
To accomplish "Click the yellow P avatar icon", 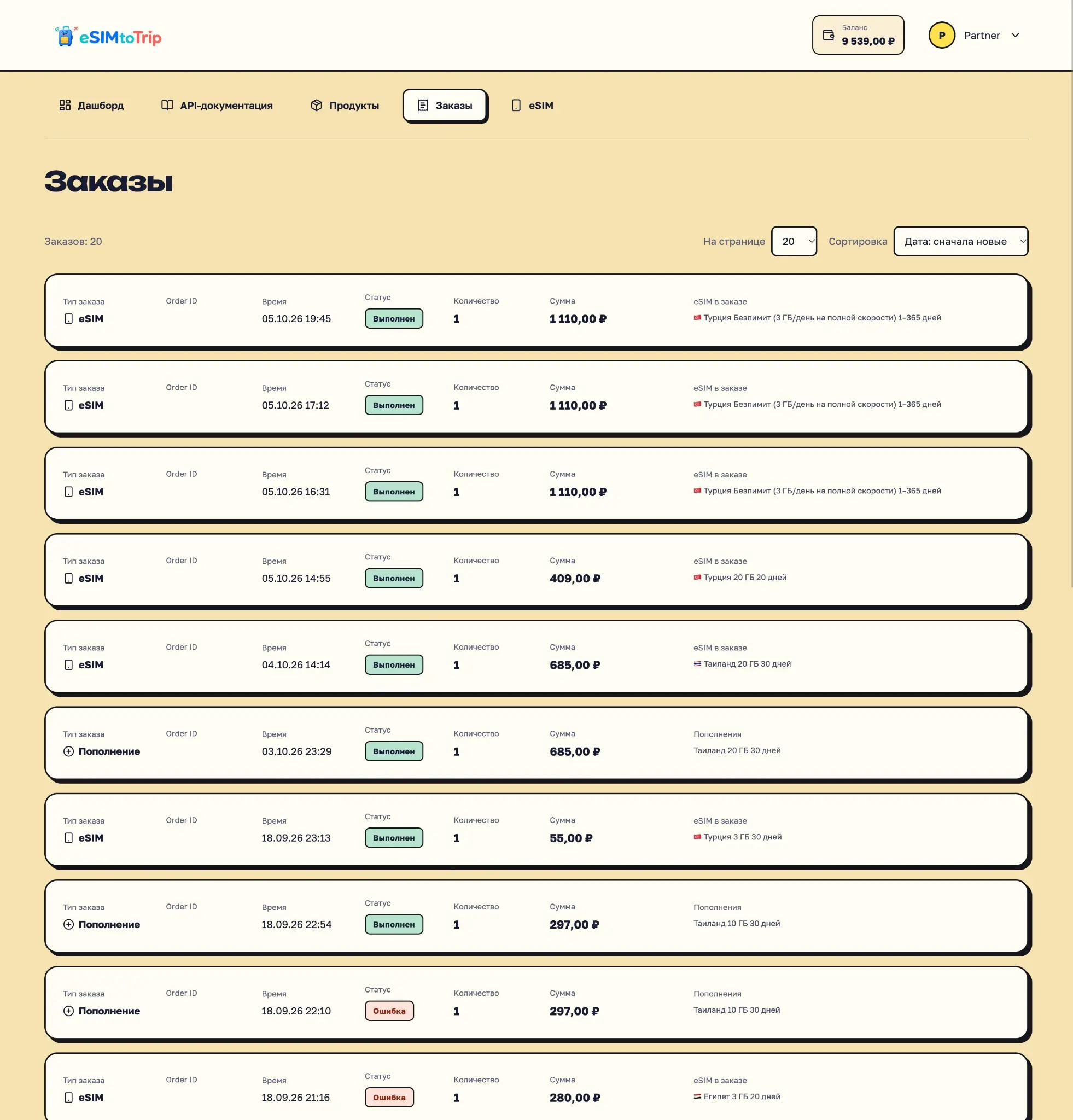I will coord(942,36).
